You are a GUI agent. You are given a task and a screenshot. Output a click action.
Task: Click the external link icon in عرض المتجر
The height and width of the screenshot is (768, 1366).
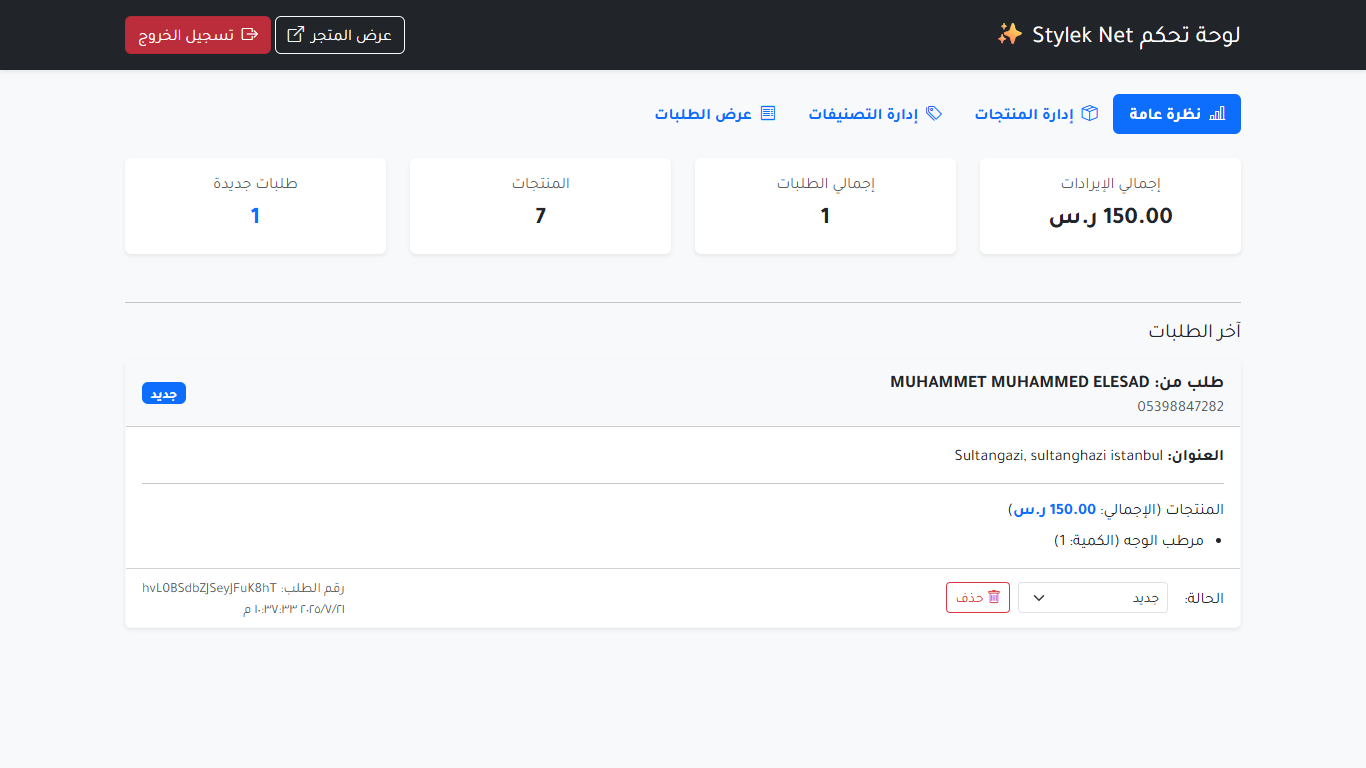(x=296, y=35)
